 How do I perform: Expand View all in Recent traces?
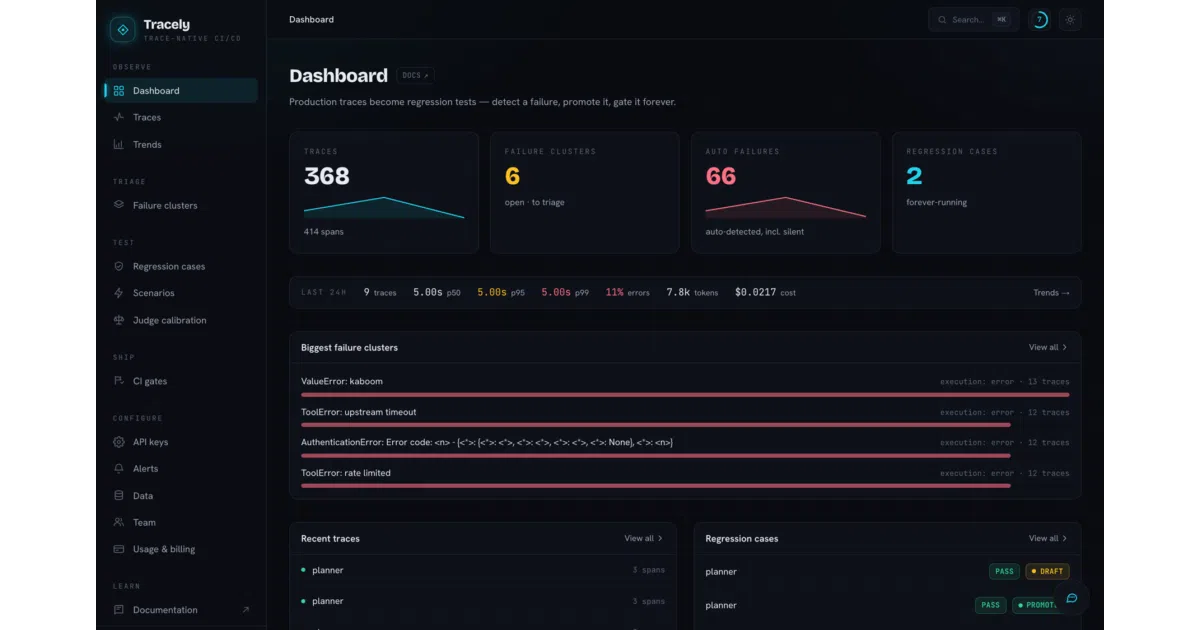[x=644, y=538]
